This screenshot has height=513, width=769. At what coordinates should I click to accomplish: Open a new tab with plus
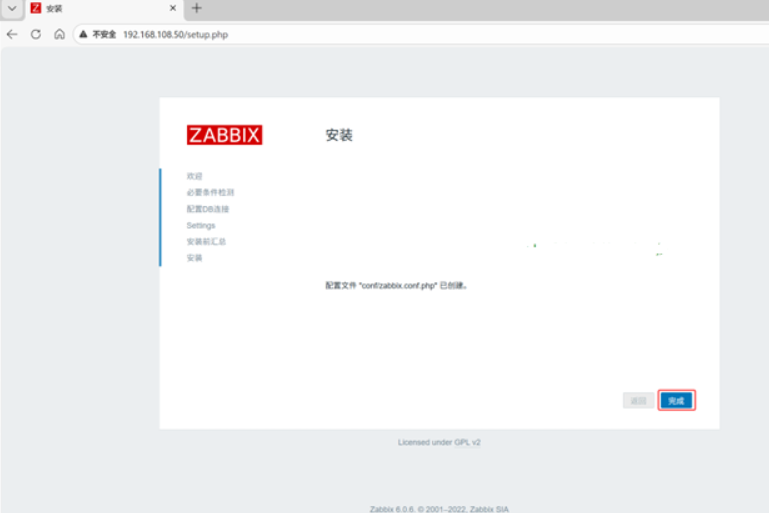click(197, 8)
